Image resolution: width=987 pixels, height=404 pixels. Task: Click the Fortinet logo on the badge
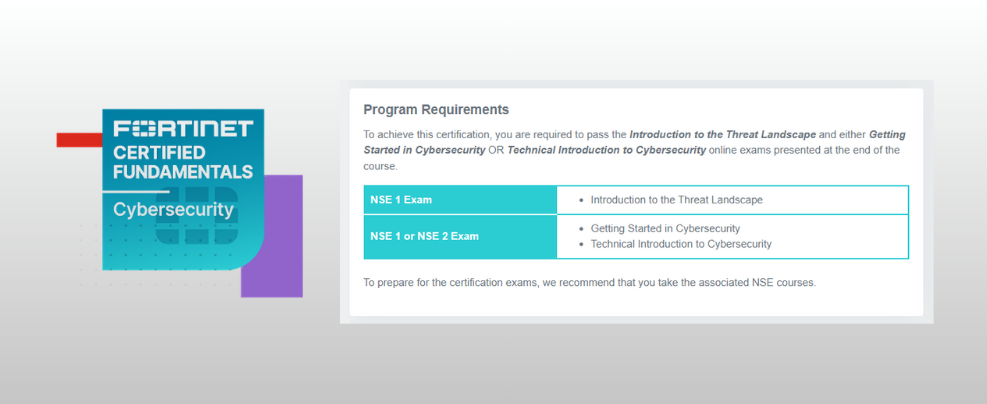183,129
